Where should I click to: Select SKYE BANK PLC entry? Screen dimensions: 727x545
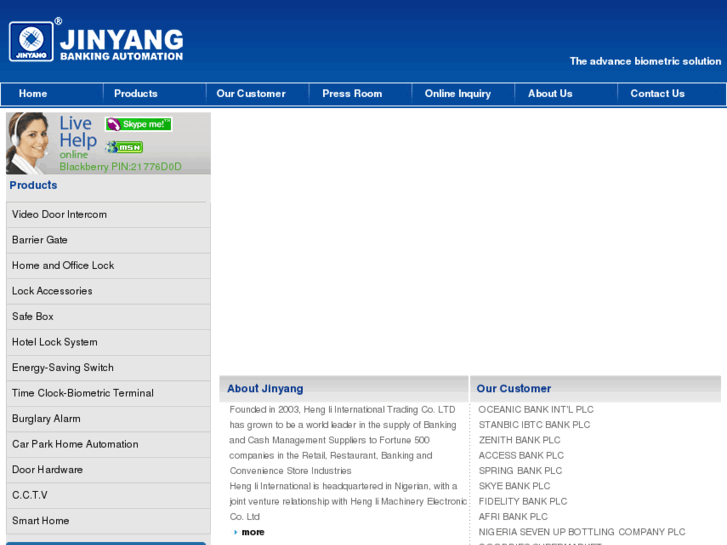(514, 486)
